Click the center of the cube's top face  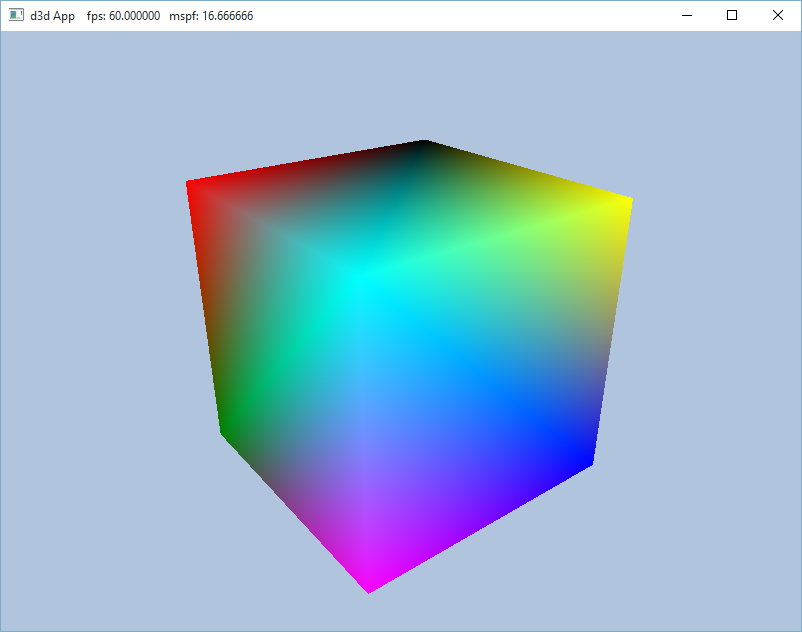pos(400,205)
